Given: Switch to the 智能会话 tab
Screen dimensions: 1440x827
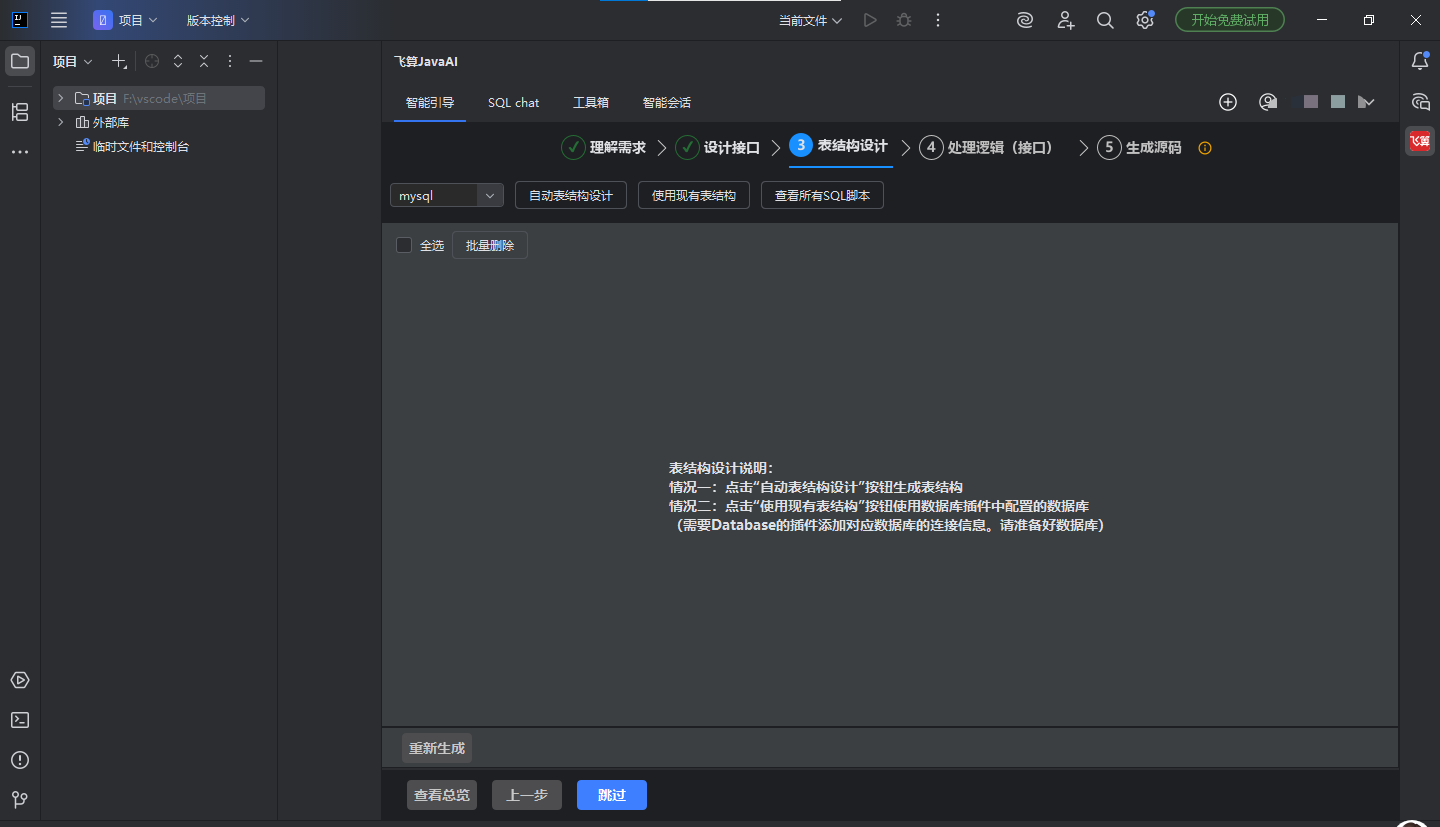Looking at the screenshot, I should pos(667,102).
